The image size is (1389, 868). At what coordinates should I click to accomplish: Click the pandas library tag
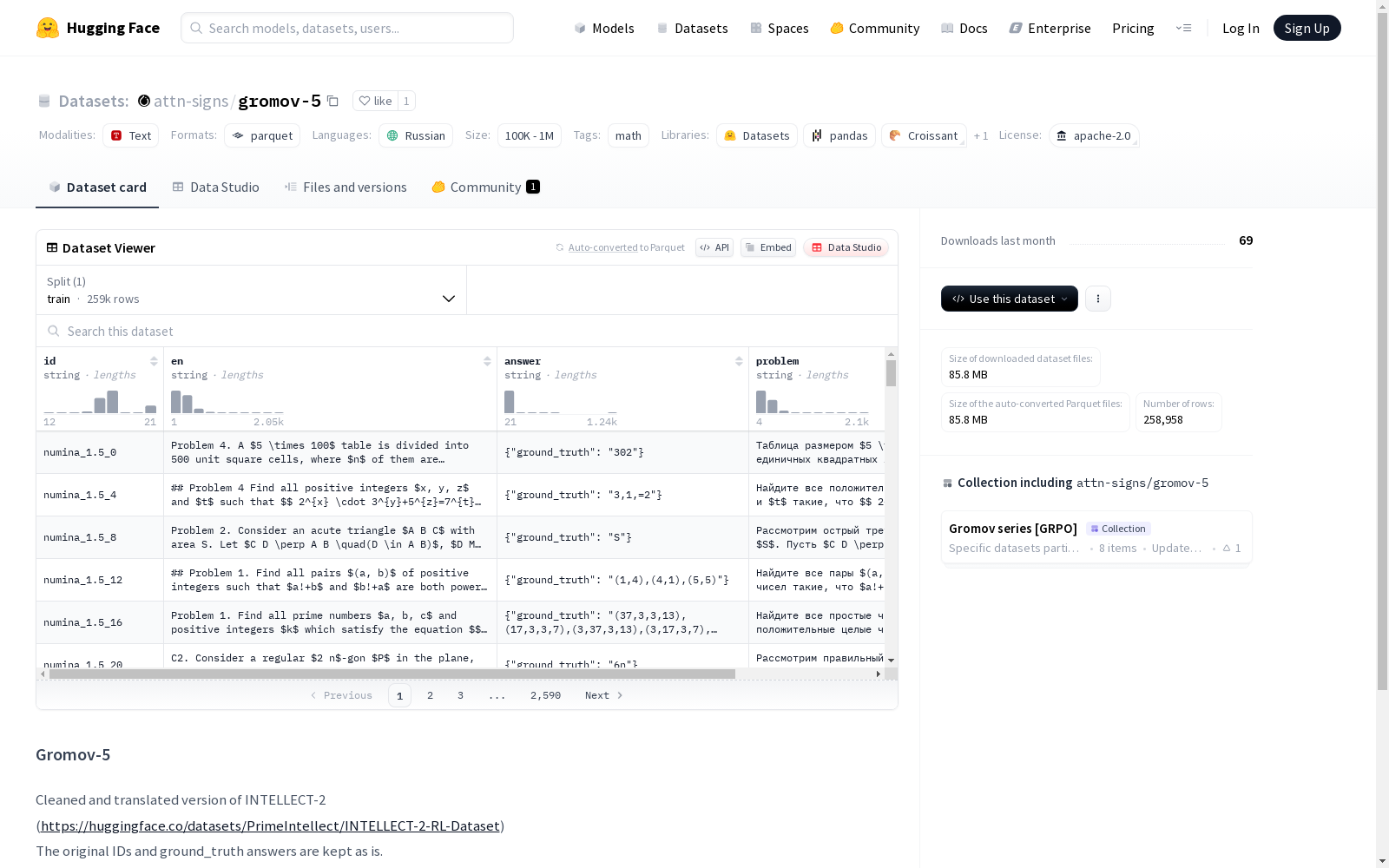click(839, 135)
